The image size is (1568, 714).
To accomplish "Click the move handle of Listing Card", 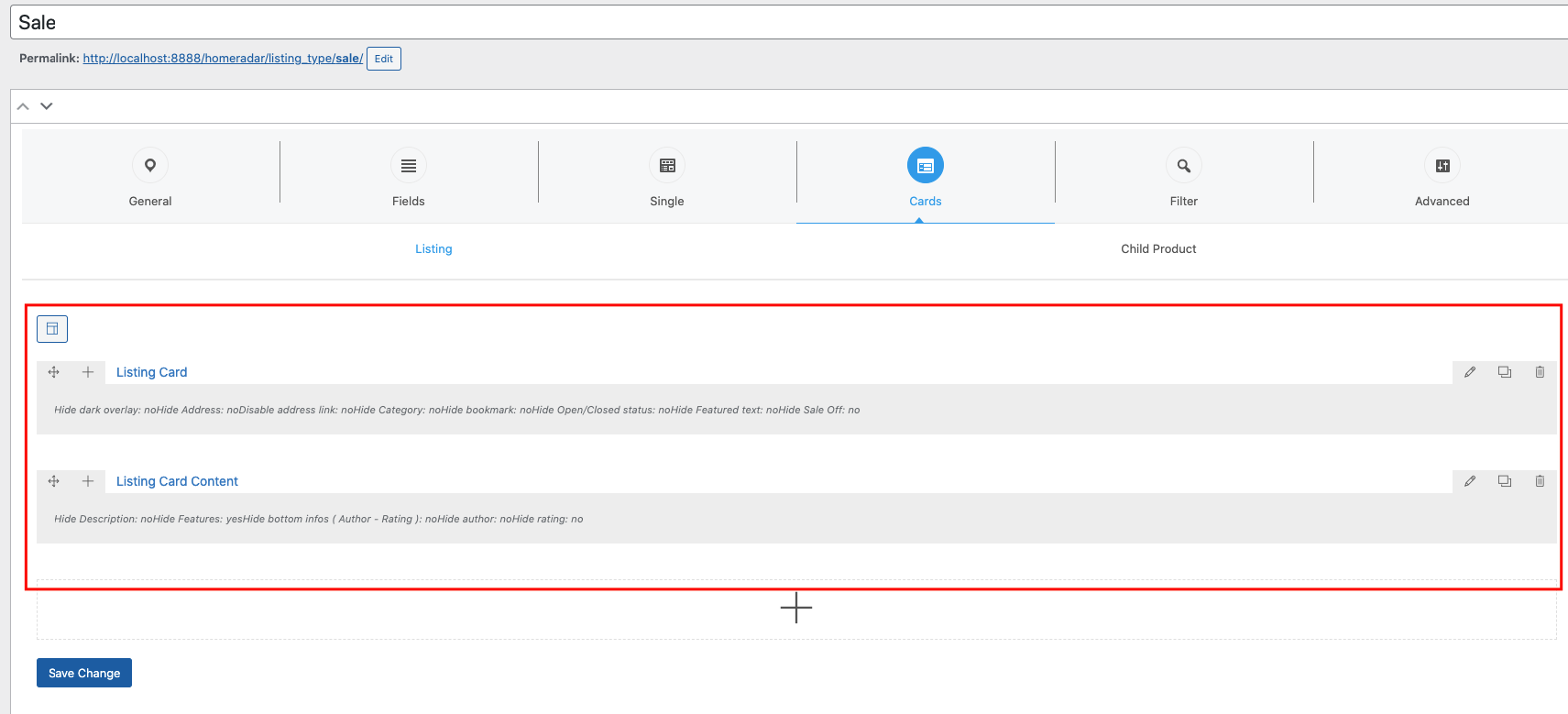I will click(x=54, y=372).
